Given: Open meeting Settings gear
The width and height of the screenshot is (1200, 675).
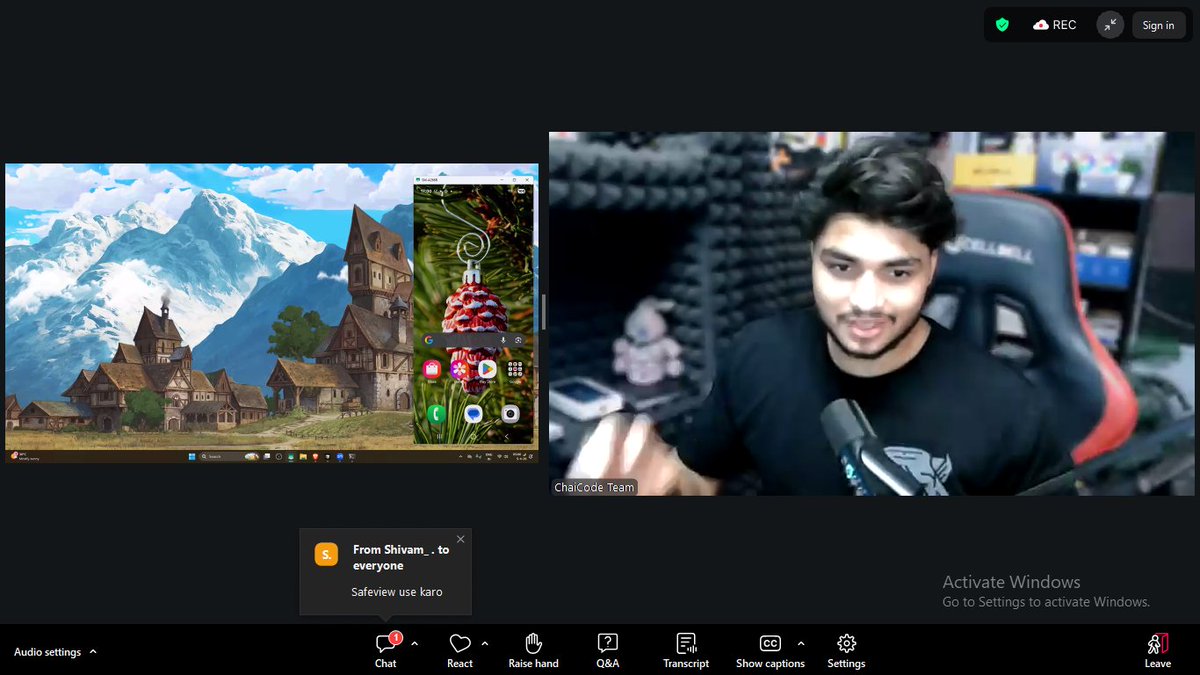Looking at the screenshot, I should point(846,650).
